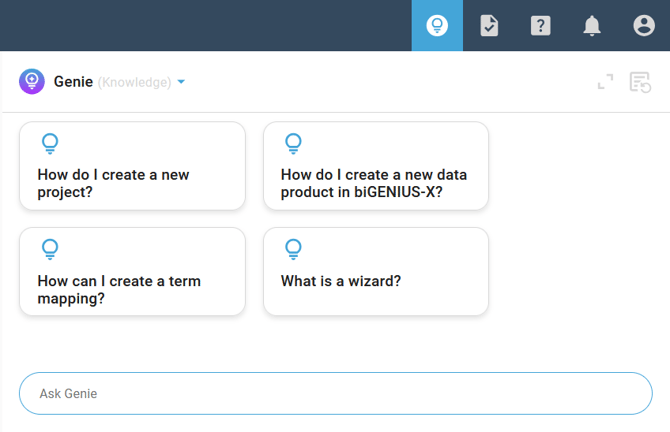
Task: Expand the Genie panel to fullscreen
Action: click(x=605, y=82)
